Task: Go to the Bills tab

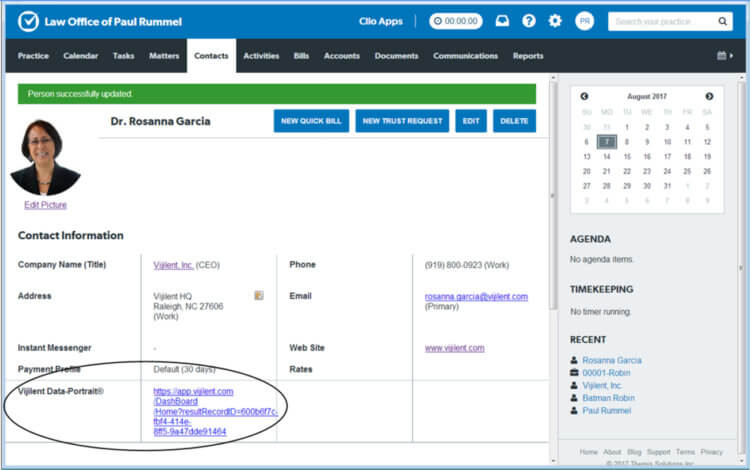Action: 301,56
